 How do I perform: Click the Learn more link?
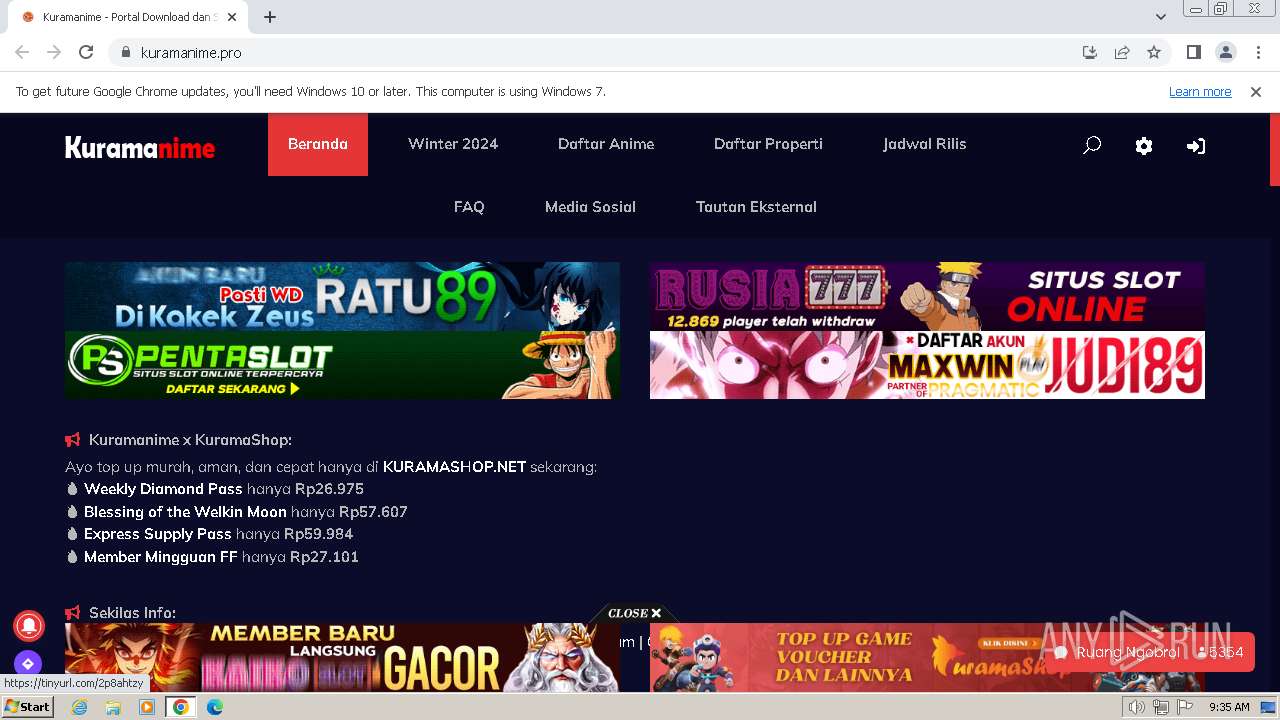tap(1200, 91)
